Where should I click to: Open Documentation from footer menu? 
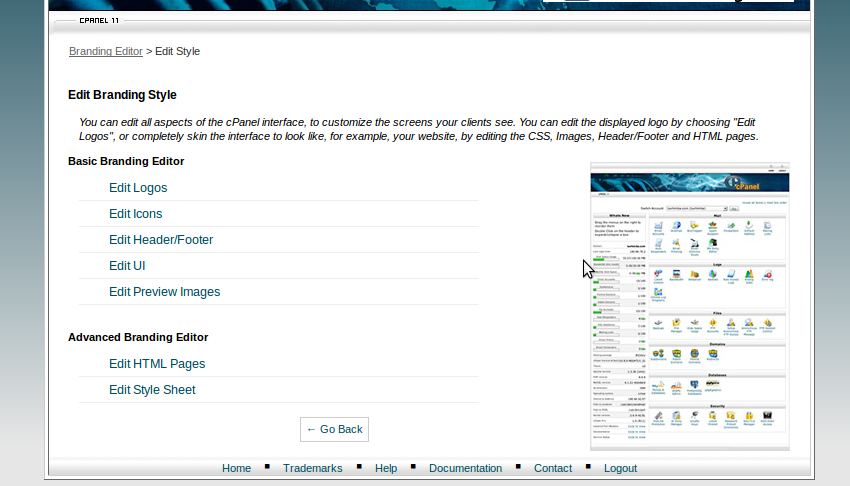pos(465,468)
